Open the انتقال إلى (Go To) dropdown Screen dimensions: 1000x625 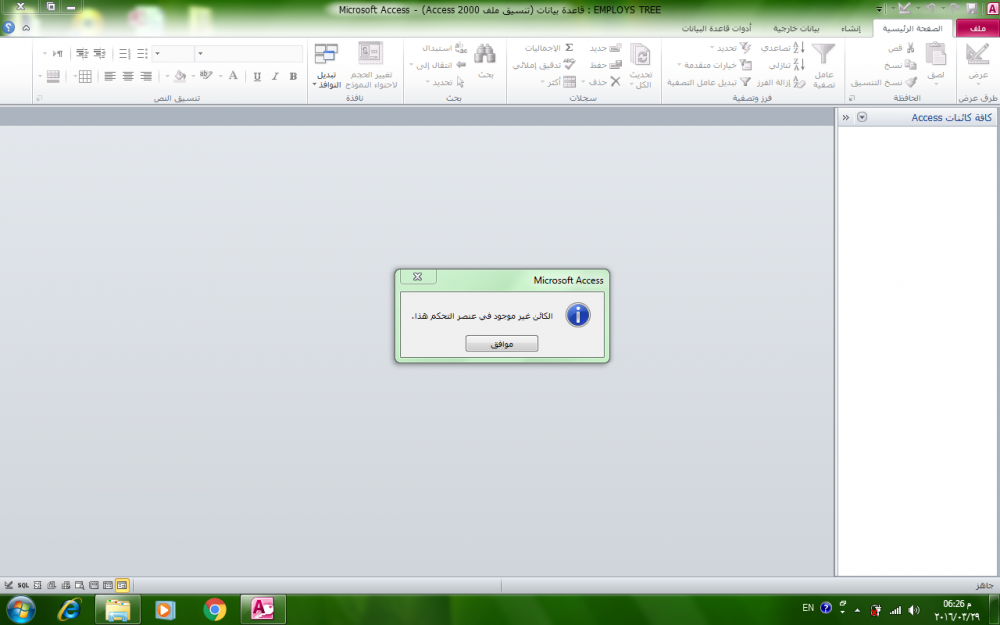click(x=438, y=65)
